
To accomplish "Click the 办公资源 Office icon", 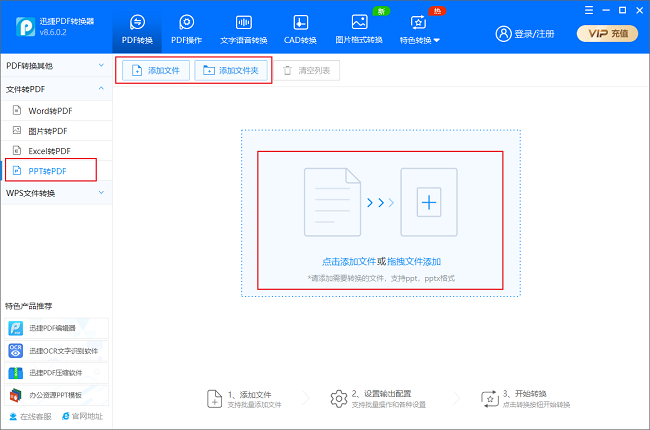I will (16, 395).
